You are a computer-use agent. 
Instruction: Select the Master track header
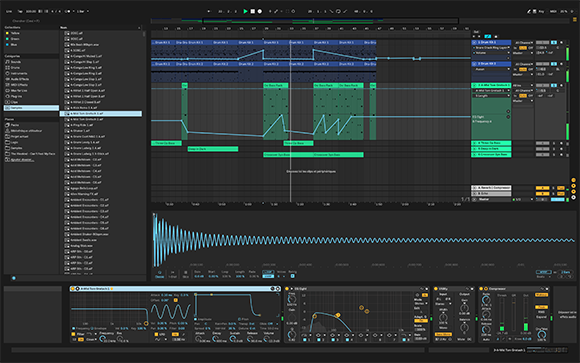point(491,199)
